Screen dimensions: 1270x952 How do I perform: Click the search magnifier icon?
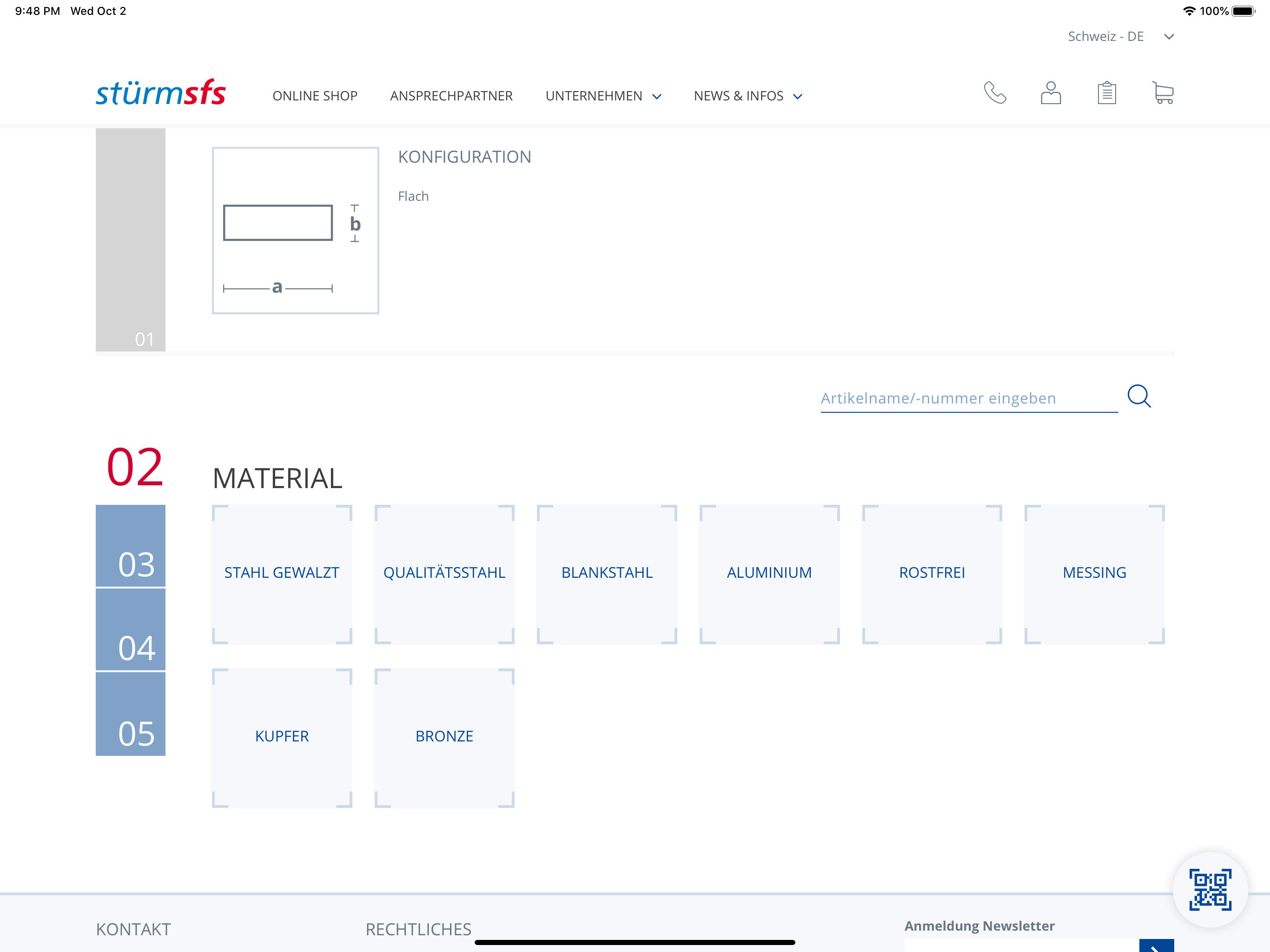[1139, 396]
